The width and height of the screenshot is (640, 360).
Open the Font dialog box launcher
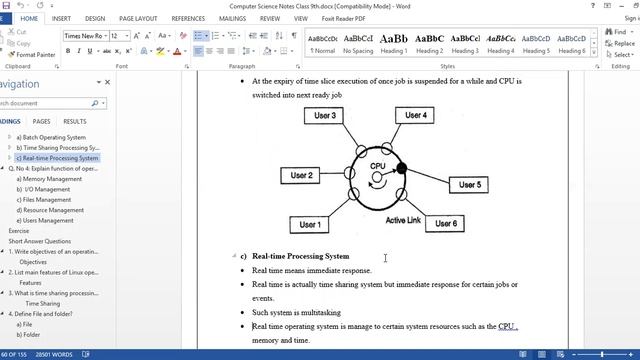187,66
